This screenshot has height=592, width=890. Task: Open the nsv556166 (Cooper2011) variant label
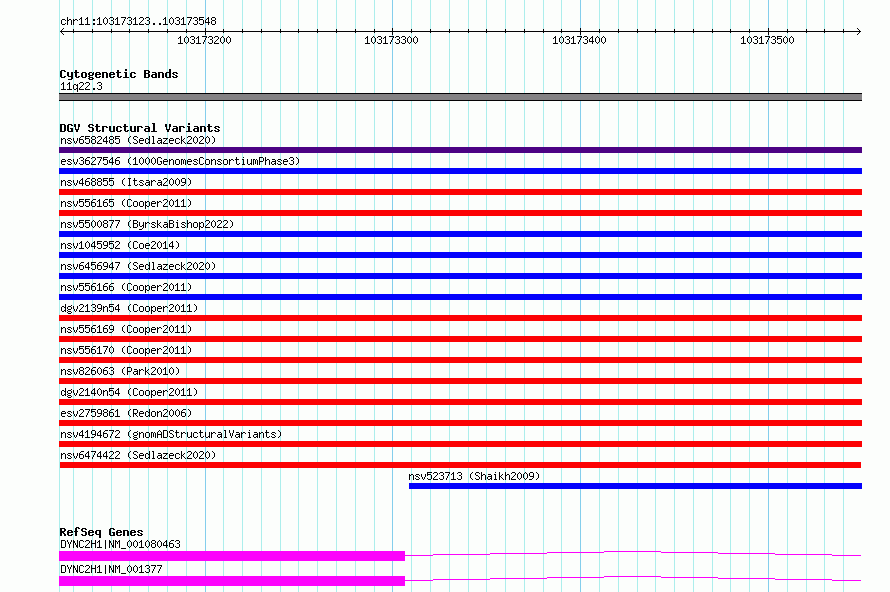(126, 287)
